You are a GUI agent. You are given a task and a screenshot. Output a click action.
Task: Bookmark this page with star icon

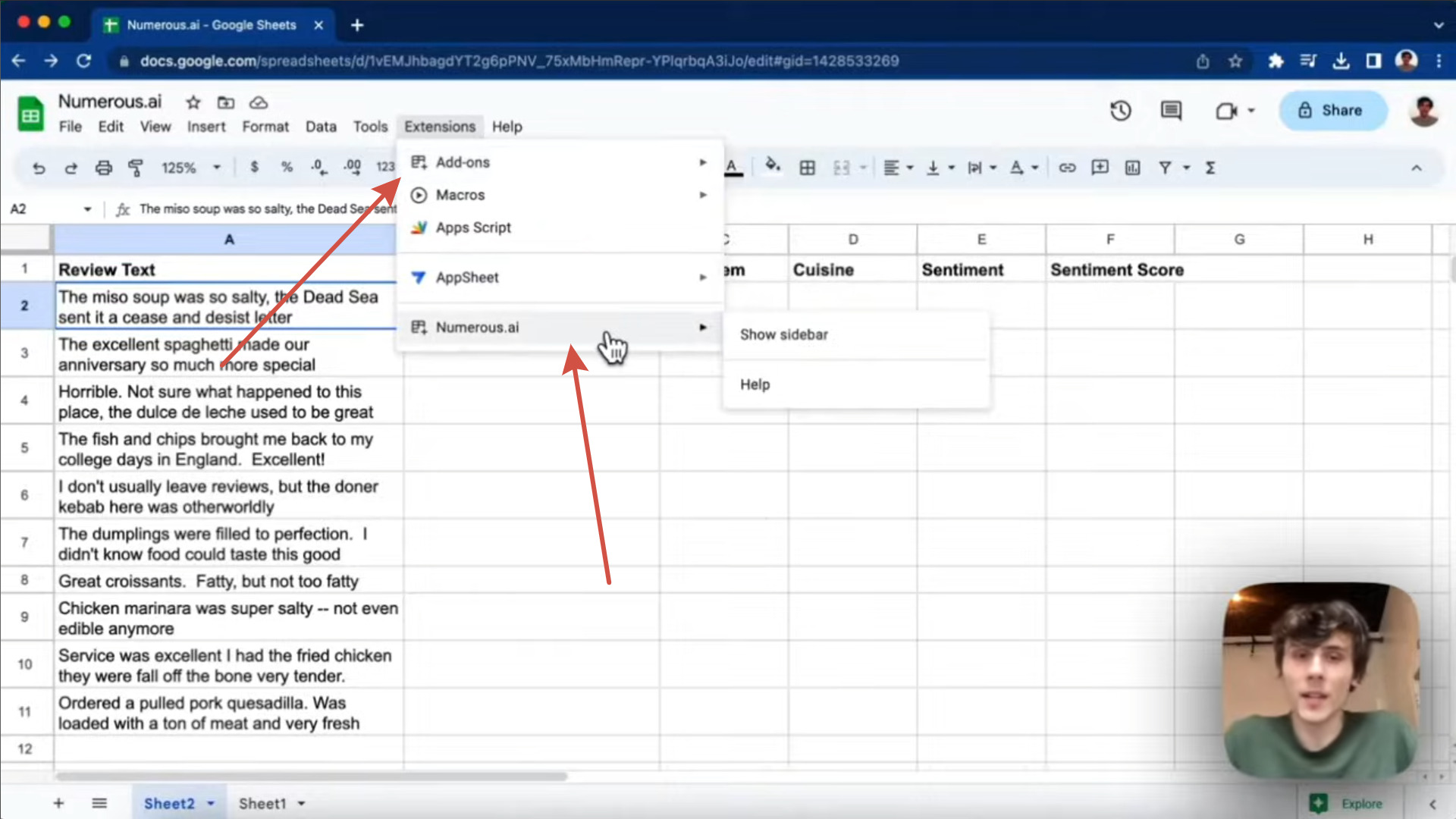pos(1235,61)
